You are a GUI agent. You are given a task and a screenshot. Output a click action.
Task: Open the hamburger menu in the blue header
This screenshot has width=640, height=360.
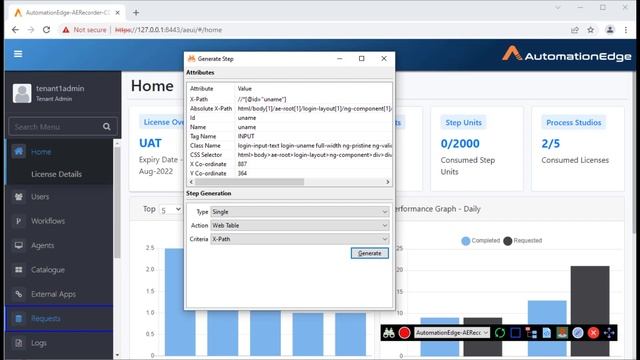(x=18, y=54)
